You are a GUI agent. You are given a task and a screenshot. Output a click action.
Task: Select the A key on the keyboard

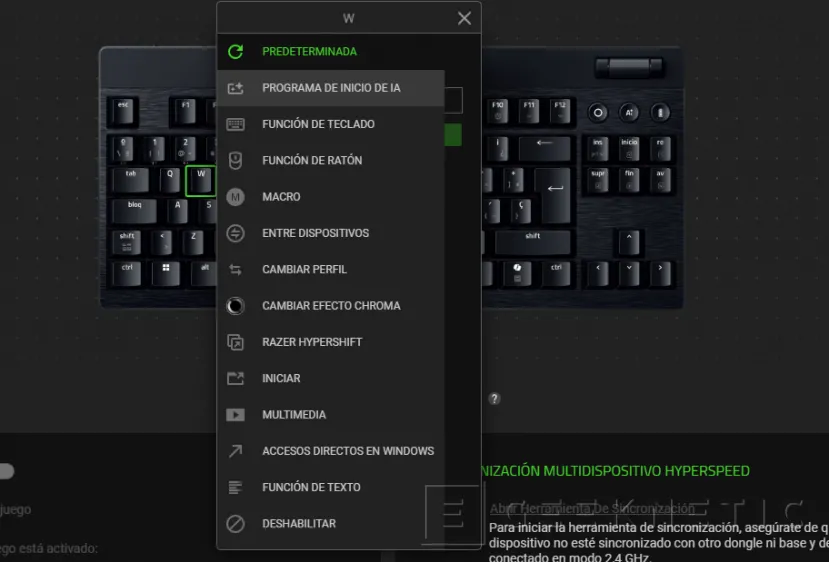point(178,210)
